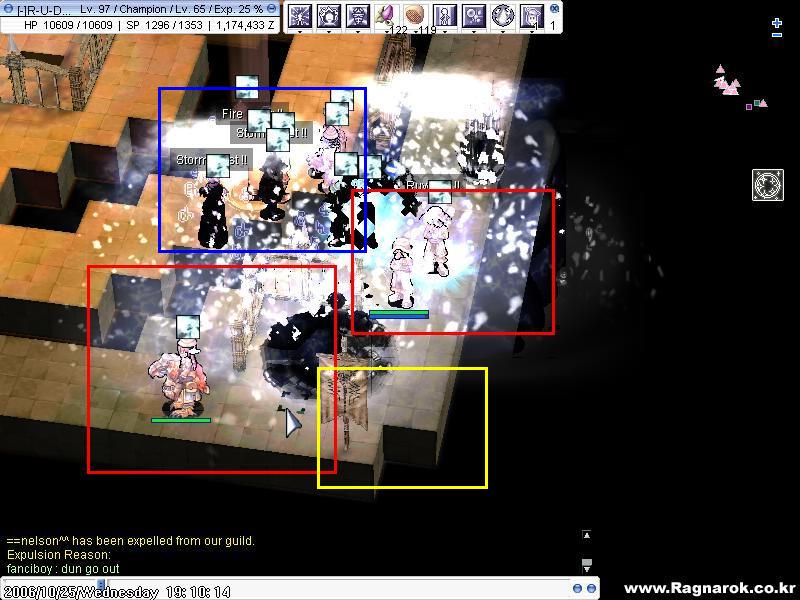This screenshot has height=600, width=800.
Task: Use the first burst skill in hotbar
Action: click(x=300, y=15)
